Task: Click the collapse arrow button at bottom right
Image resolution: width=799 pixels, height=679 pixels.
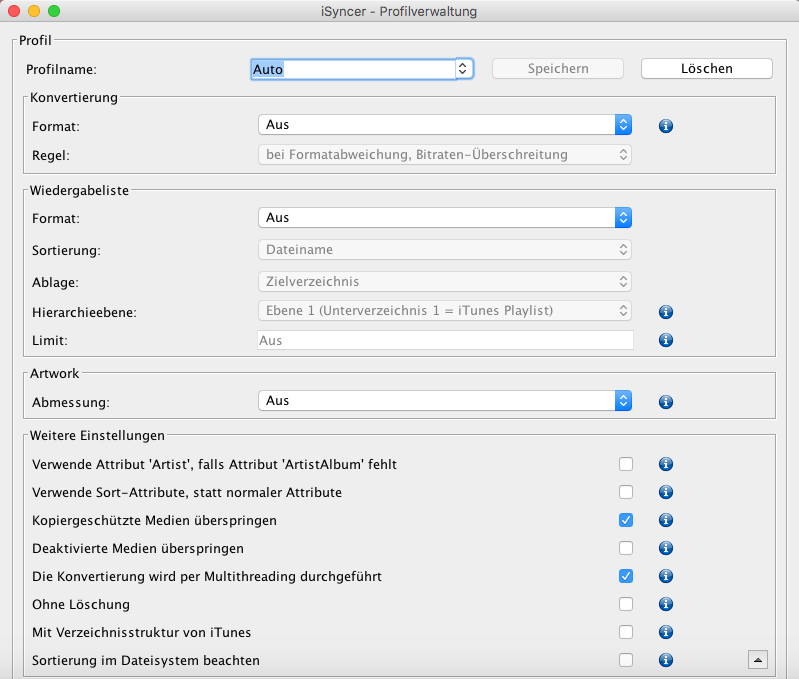Action: coord(758,660)
